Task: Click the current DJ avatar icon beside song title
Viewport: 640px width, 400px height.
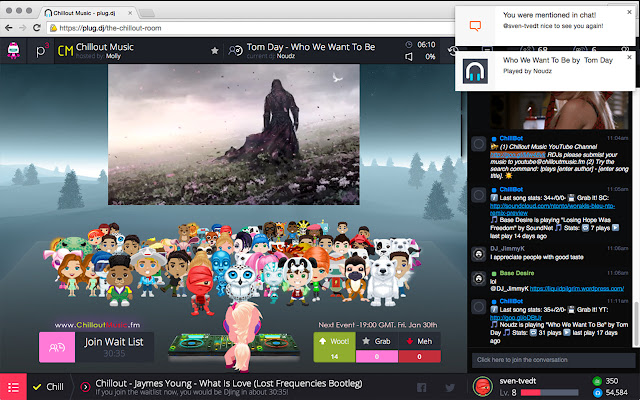Action: [x=236, y=51]
